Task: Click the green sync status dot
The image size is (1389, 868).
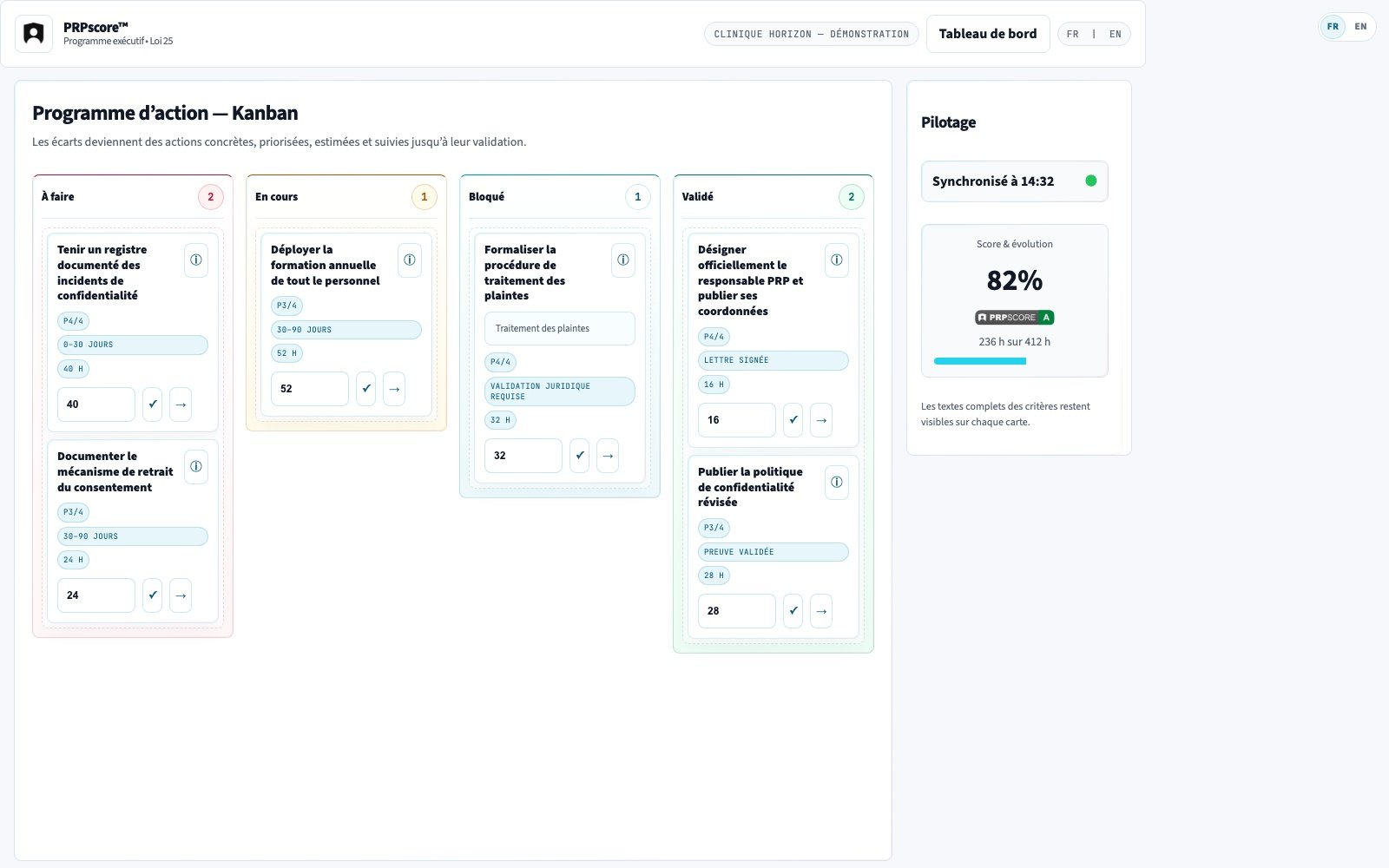Action: click(x=1091, y=181)
